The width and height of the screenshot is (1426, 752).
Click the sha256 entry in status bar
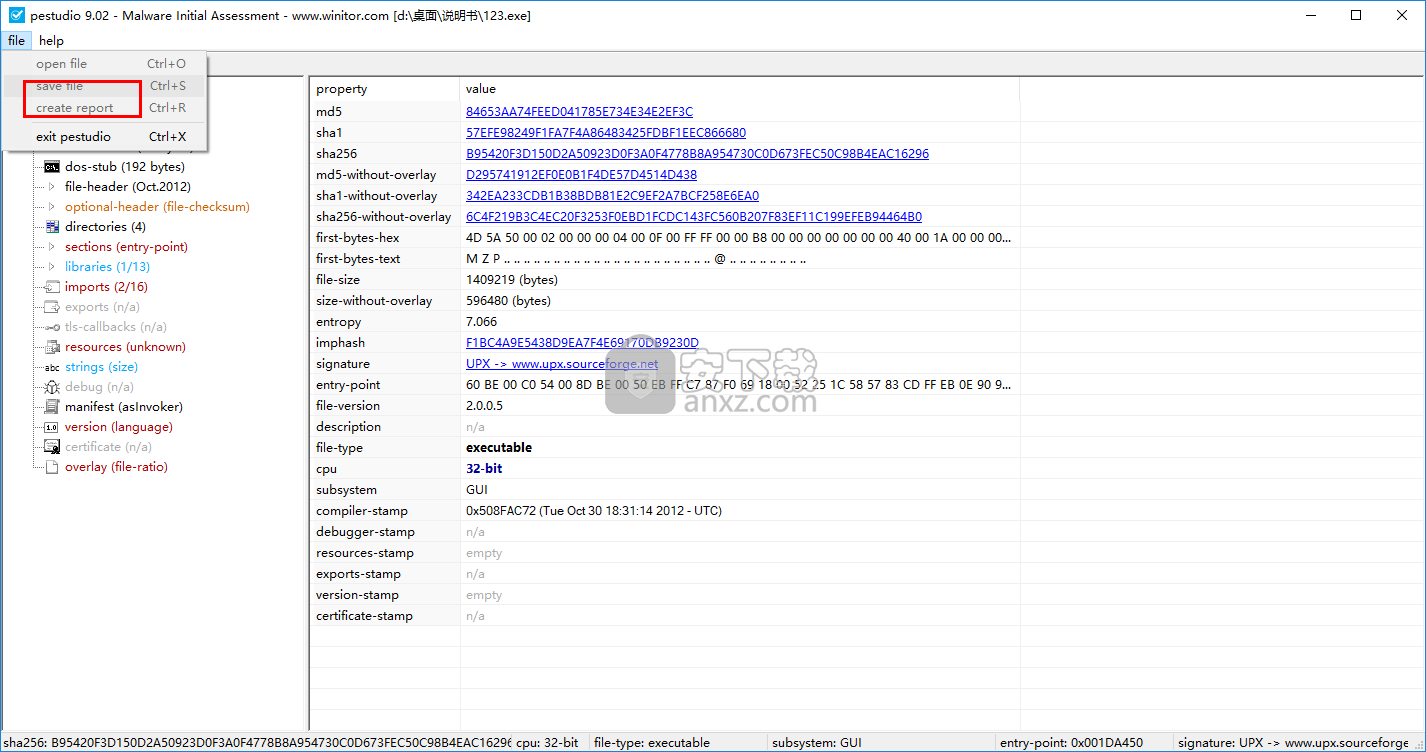click(256, 743)
